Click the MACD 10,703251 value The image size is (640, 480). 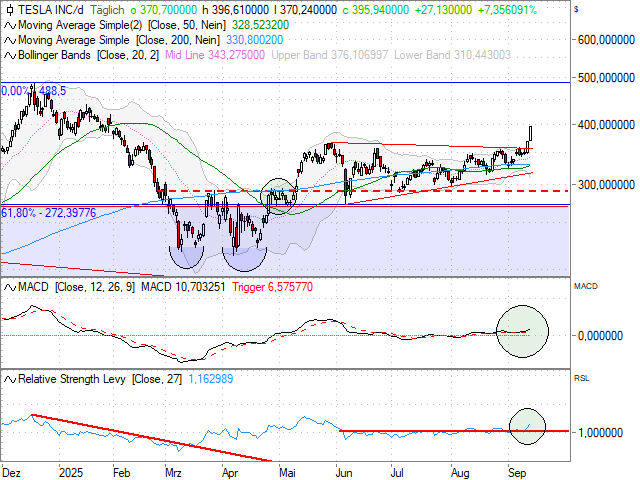pos(183,287)
